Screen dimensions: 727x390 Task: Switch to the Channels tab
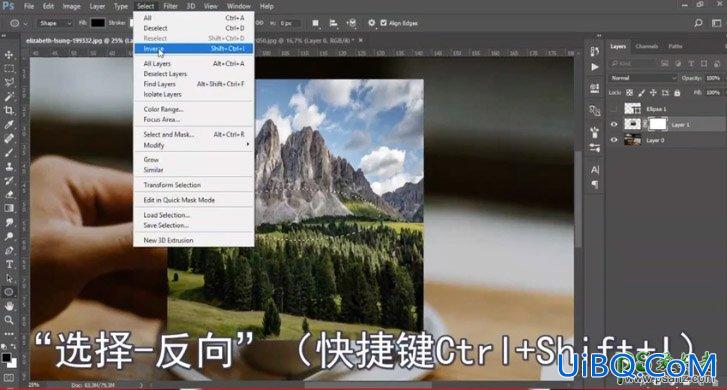tap(647, 46)
